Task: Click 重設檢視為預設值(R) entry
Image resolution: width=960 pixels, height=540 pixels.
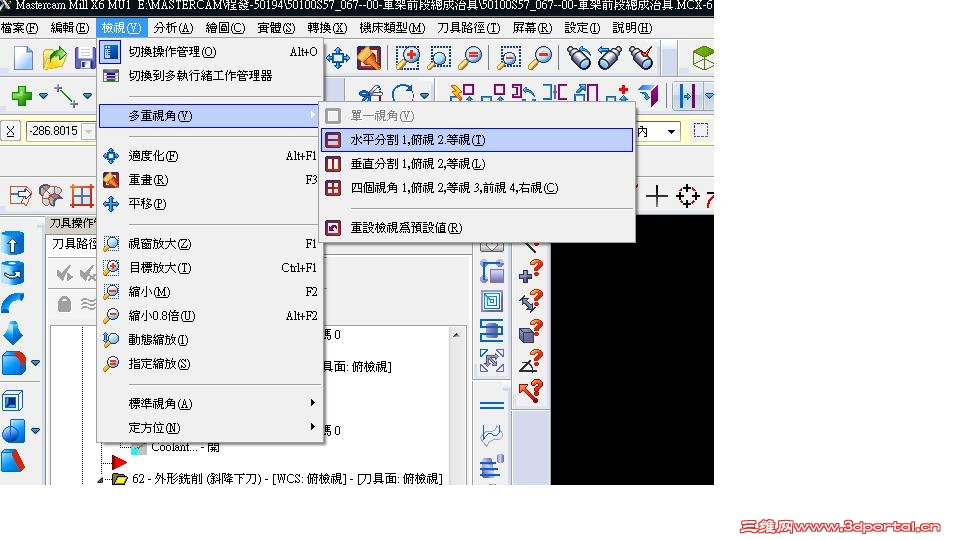Action: point(477,228)
